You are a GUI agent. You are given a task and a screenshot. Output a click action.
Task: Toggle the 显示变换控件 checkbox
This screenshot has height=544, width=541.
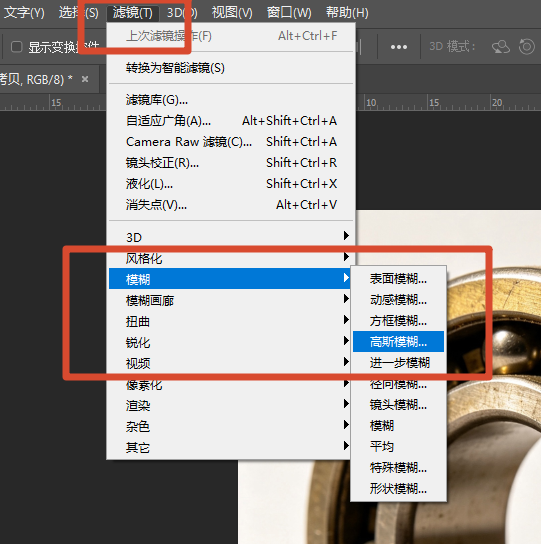click(x=17, y=47)
